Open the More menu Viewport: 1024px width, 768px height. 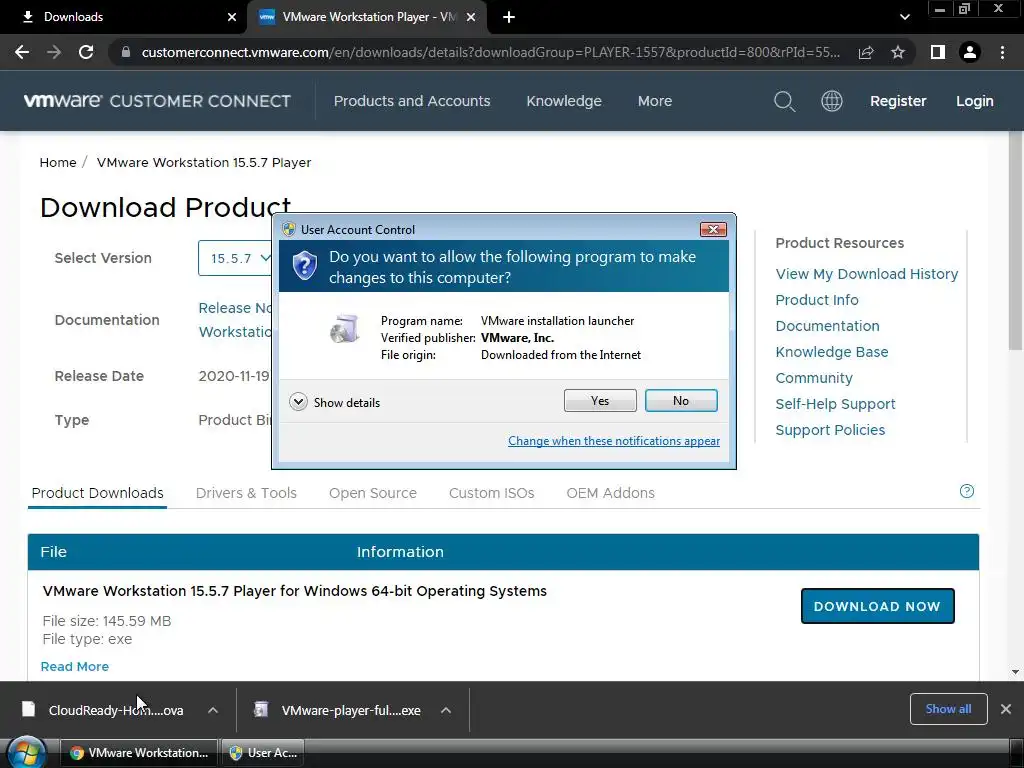pyautogui.click(x=655, y=101)
